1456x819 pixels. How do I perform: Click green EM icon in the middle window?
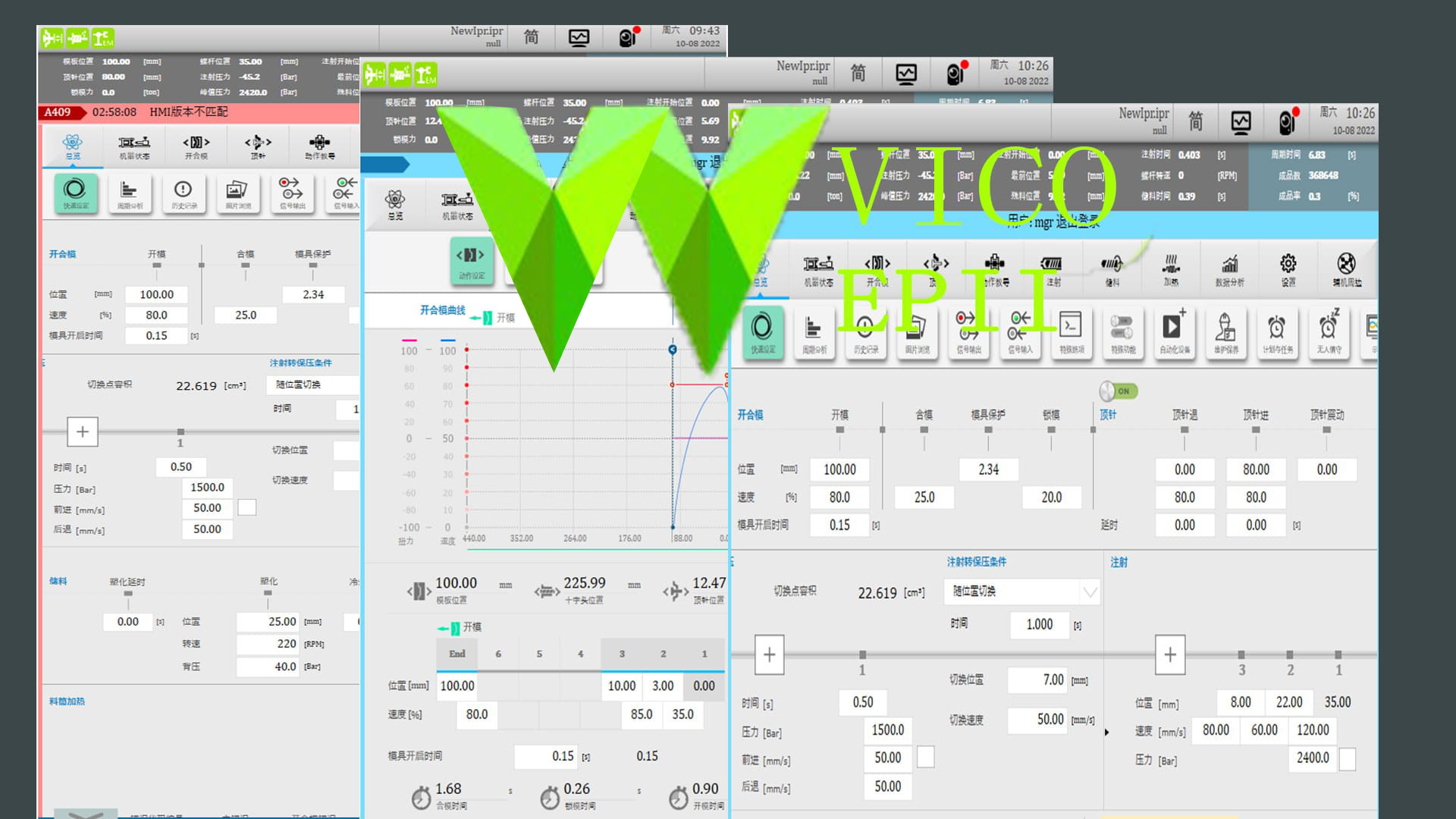[426, 74]
